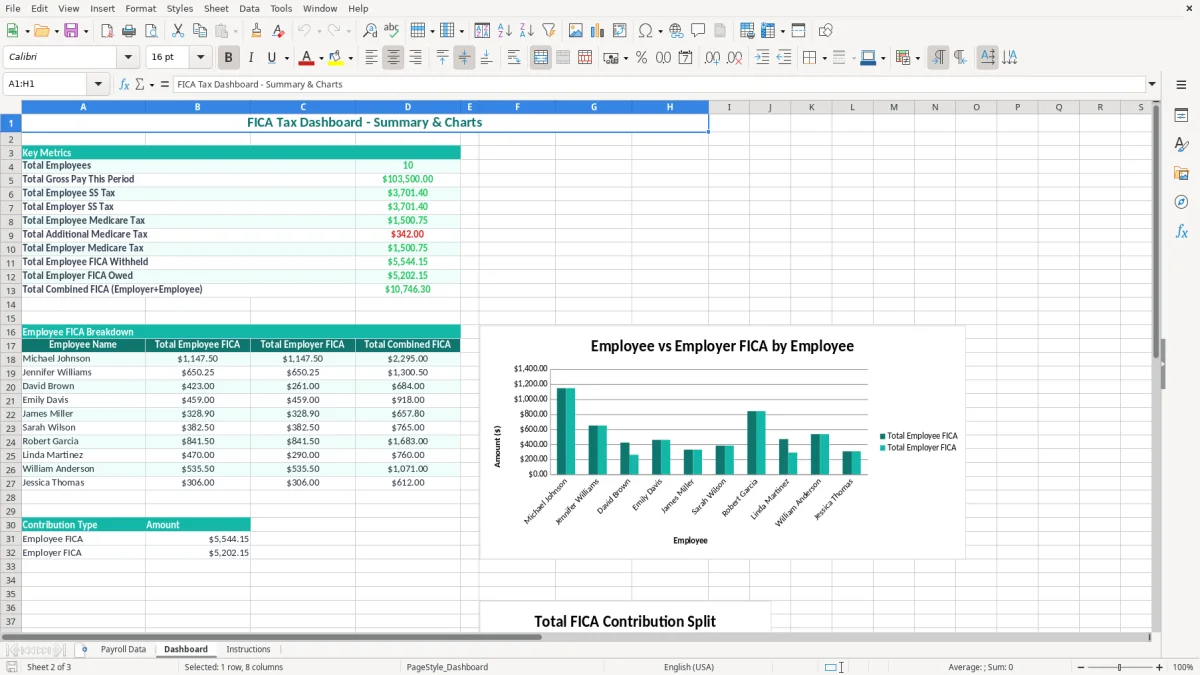
Task: Insert a chart
Action: pos(598,31)
